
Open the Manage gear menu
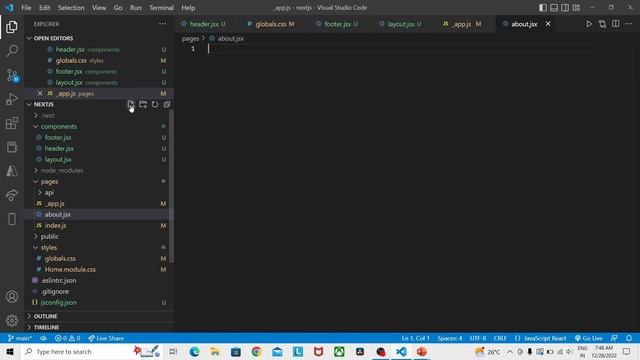coord(12,321)
